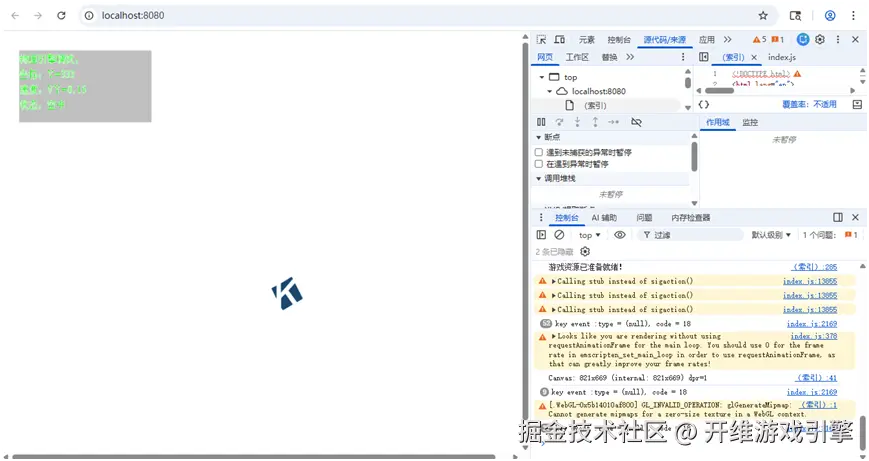The width and height of the screenshot is (869, 461).
Task: Step over next function call
Action: 560,122
